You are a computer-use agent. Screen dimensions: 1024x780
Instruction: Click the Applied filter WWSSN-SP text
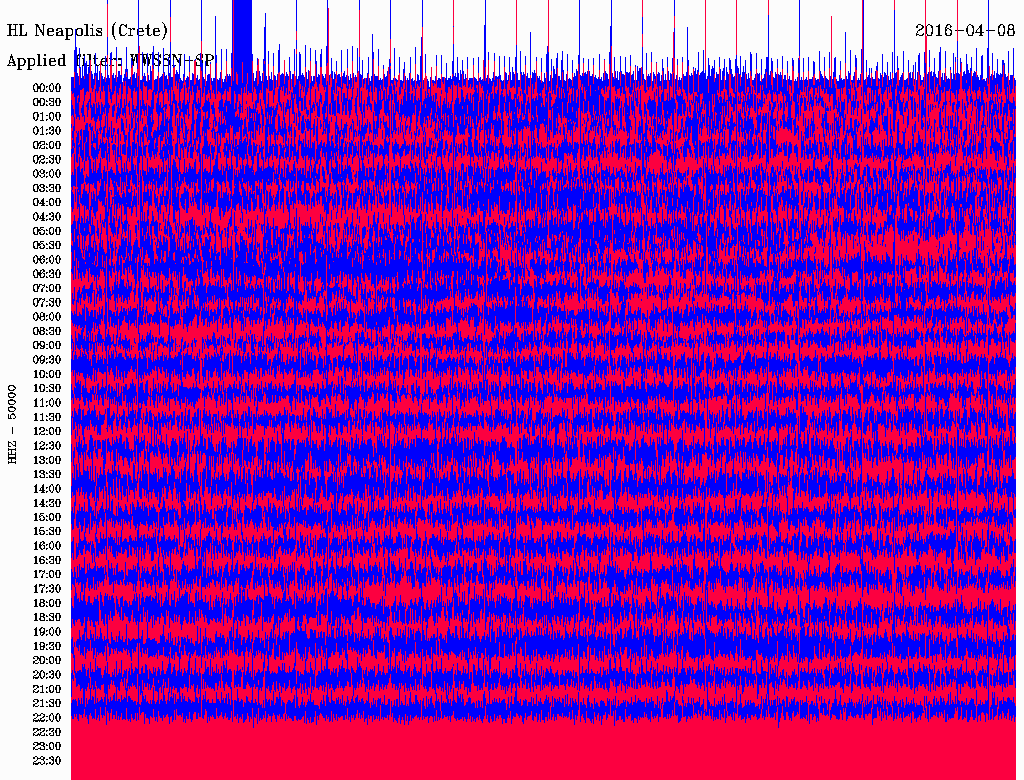click(110, 61)
